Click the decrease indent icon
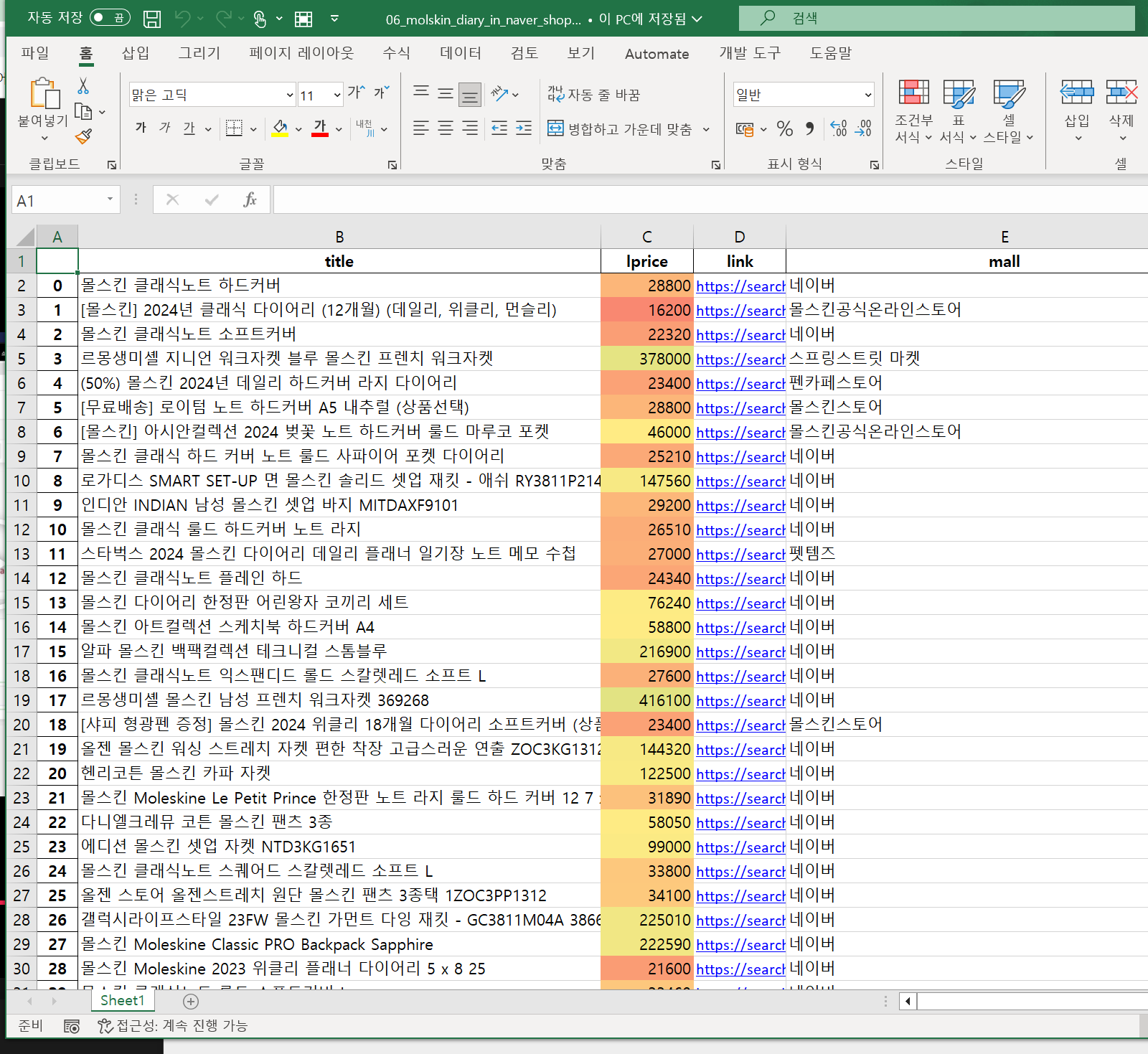The height and width of the screenshot is (1054, 1148). [x=499, y=128]
